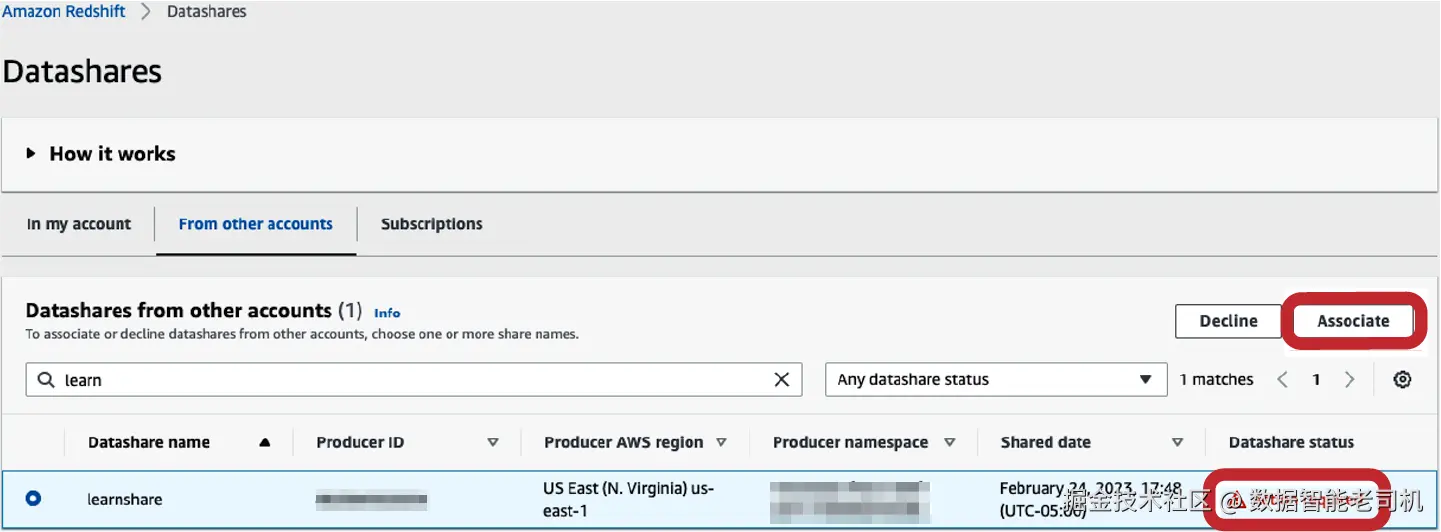Image resolution: width=1441 pixels, height=532 pixels.
Task: Click the Decline button
Action: point(1228,321)
